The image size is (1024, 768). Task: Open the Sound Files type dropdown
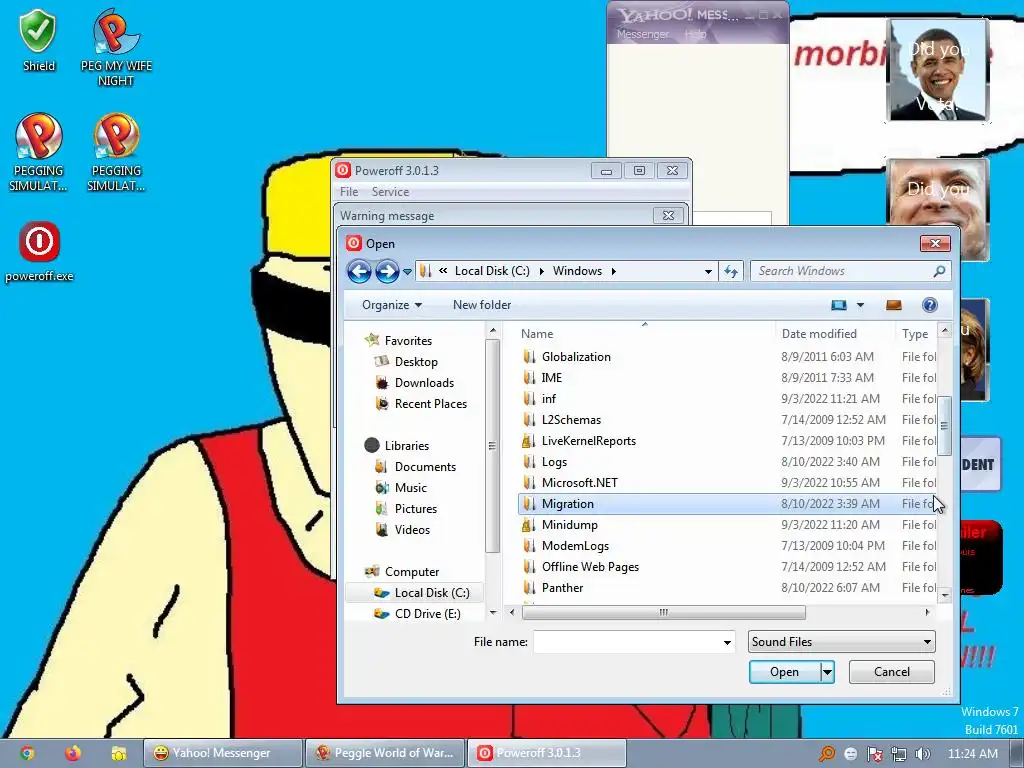click(841, 642)
